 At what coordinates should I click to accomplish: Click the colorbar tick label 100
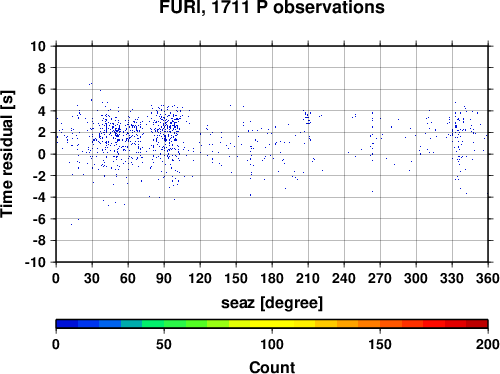click(x=272, y=344)
